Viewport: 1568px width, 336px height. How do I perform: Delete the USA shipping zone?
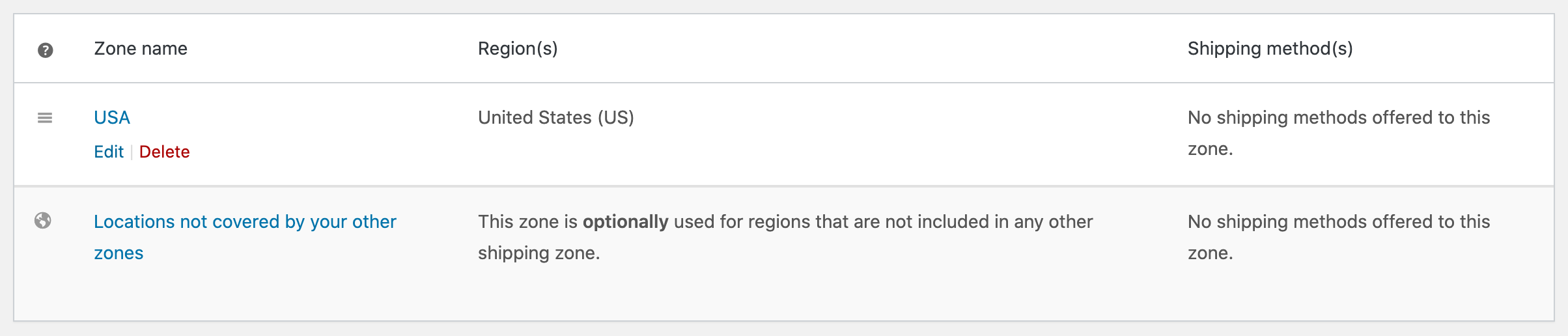(164, 152)
